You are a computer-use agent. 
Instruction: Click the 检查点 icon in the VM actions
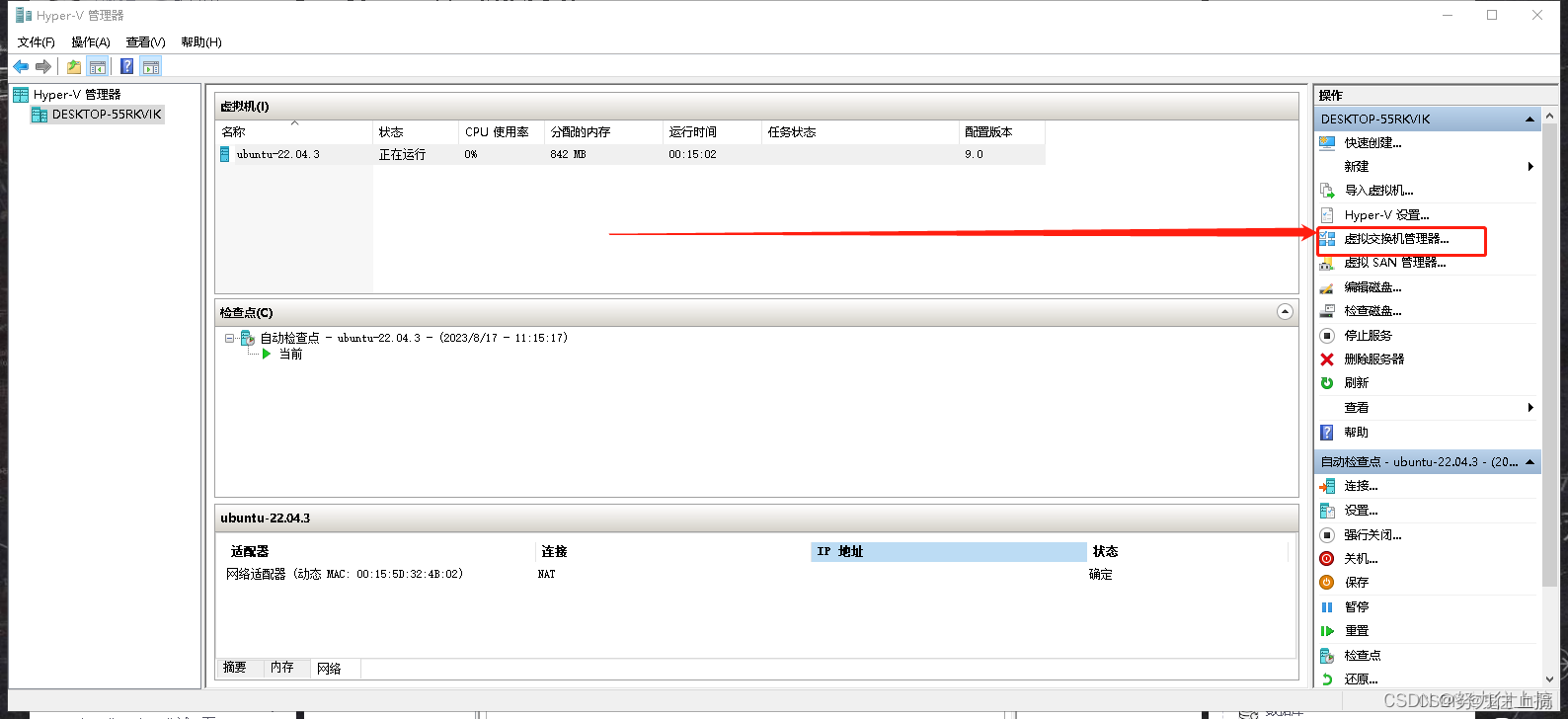[x=1327, y=656]
